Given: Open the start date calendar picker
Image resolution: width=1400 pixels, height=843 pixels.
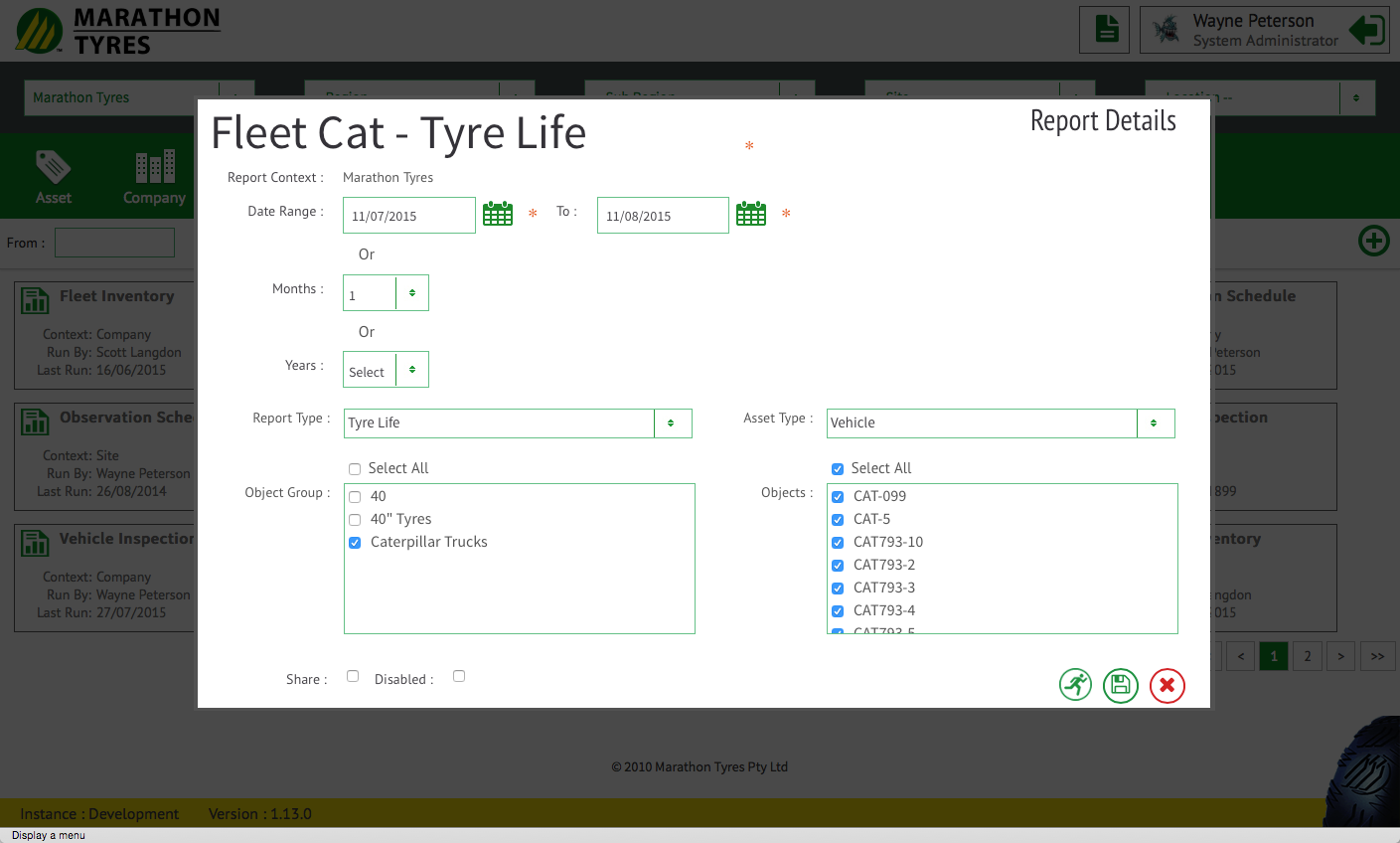Looking at the screenshot, I should (498, 214).
